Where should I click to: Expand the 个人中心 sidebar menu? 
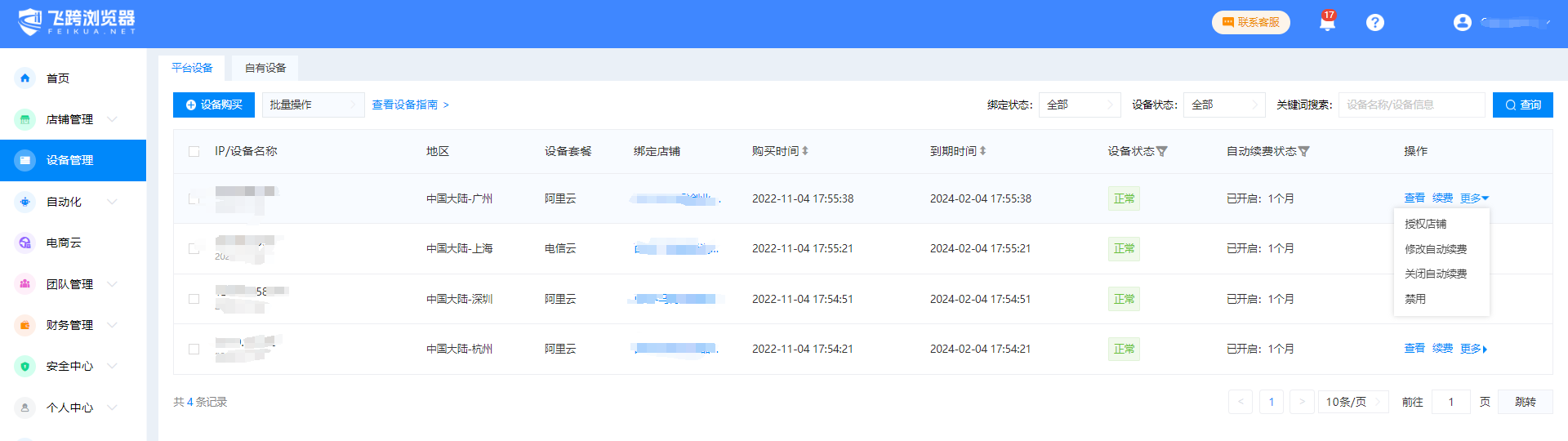click(112, 408)
